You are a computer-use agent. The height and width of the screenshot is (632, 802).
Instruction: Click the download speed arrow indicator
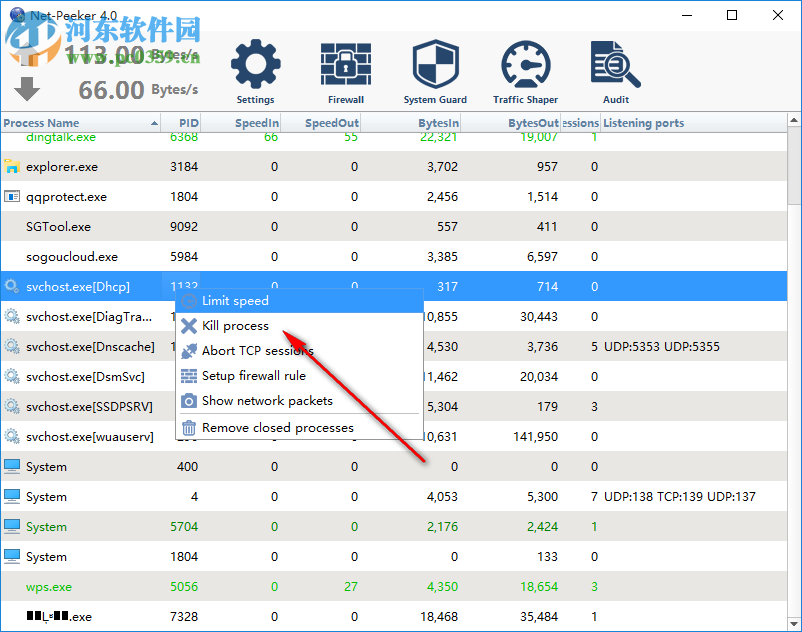[x=26, y=90]
